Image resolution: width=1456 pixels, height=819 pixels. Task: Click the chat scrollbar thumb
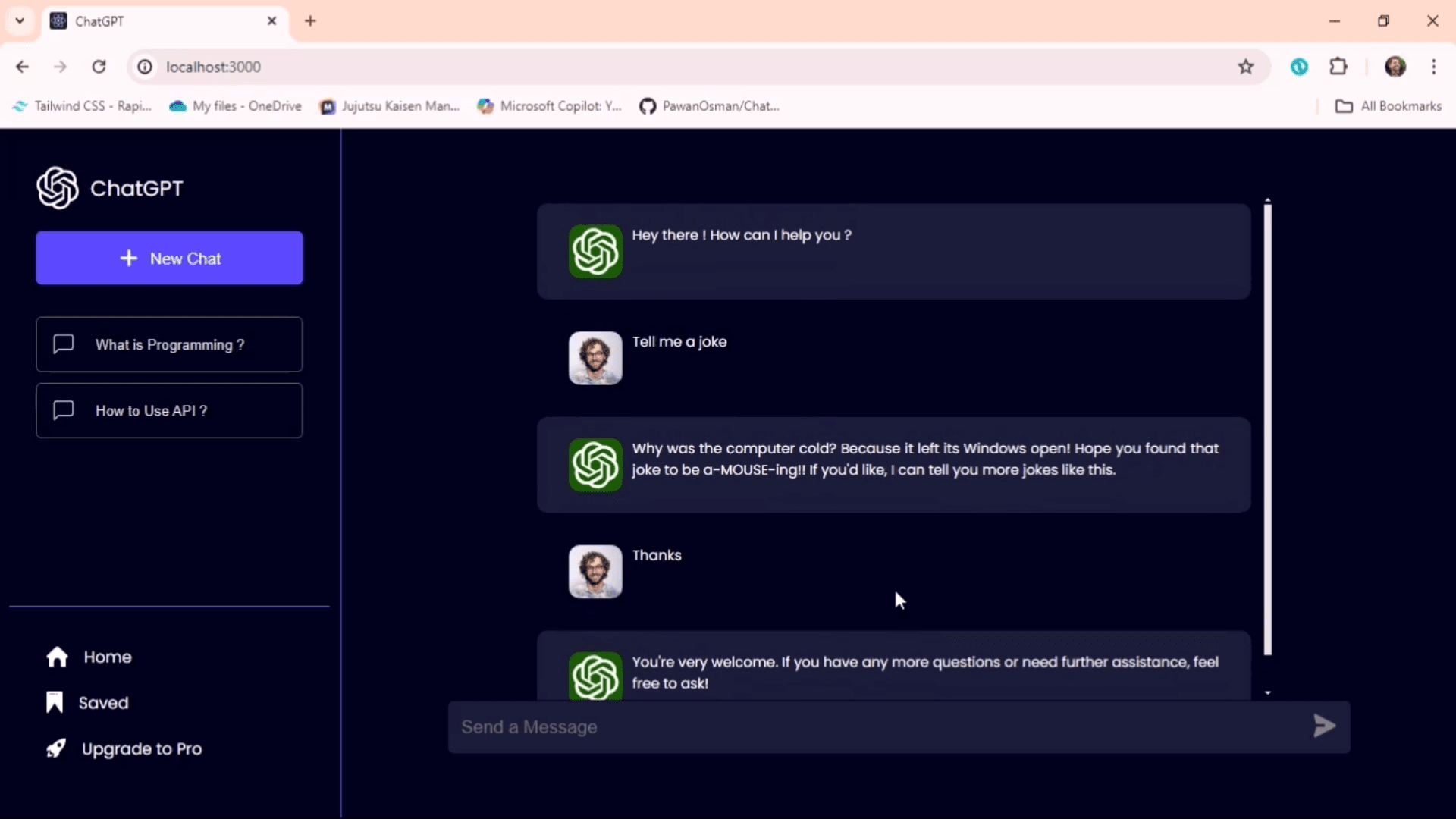click(x=1267, y=429)
